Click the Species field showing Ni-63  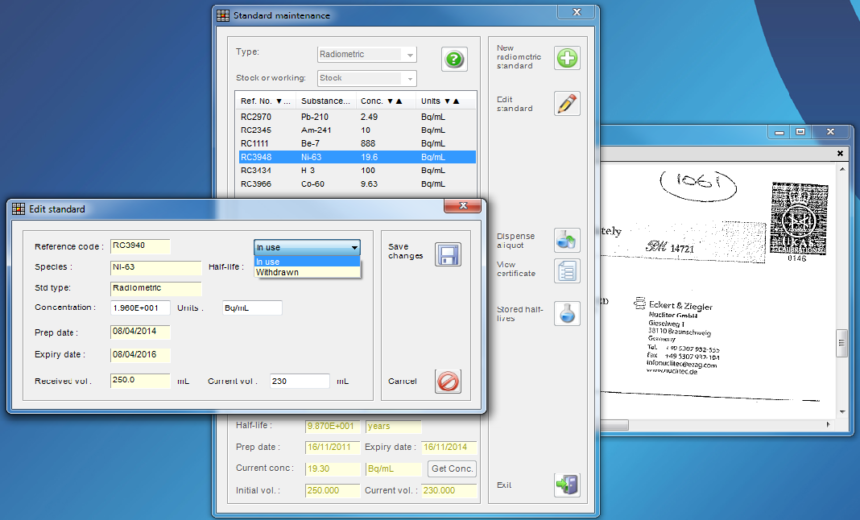156,268
